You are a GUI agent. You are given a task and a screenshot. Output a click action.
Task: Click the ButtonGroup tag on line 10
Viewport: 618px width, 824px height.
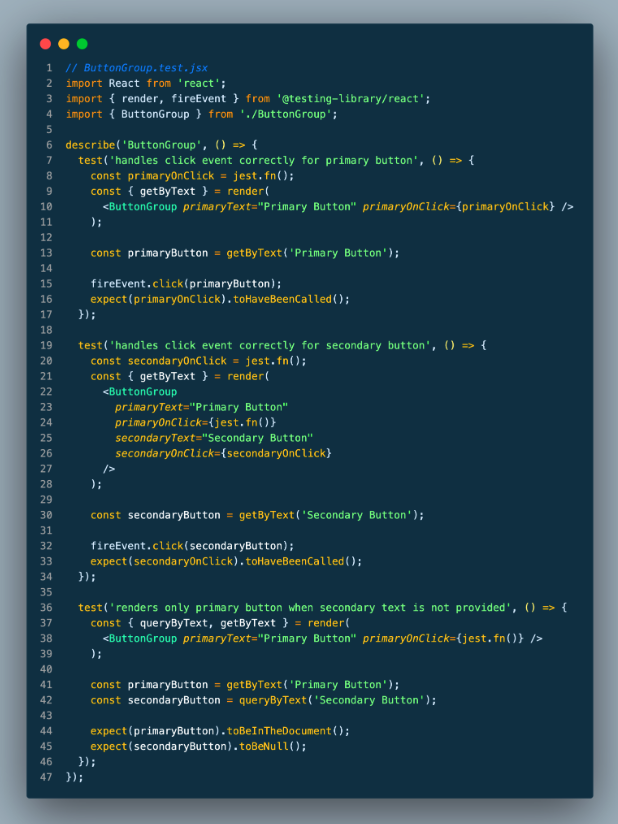[x=143, y=207]
